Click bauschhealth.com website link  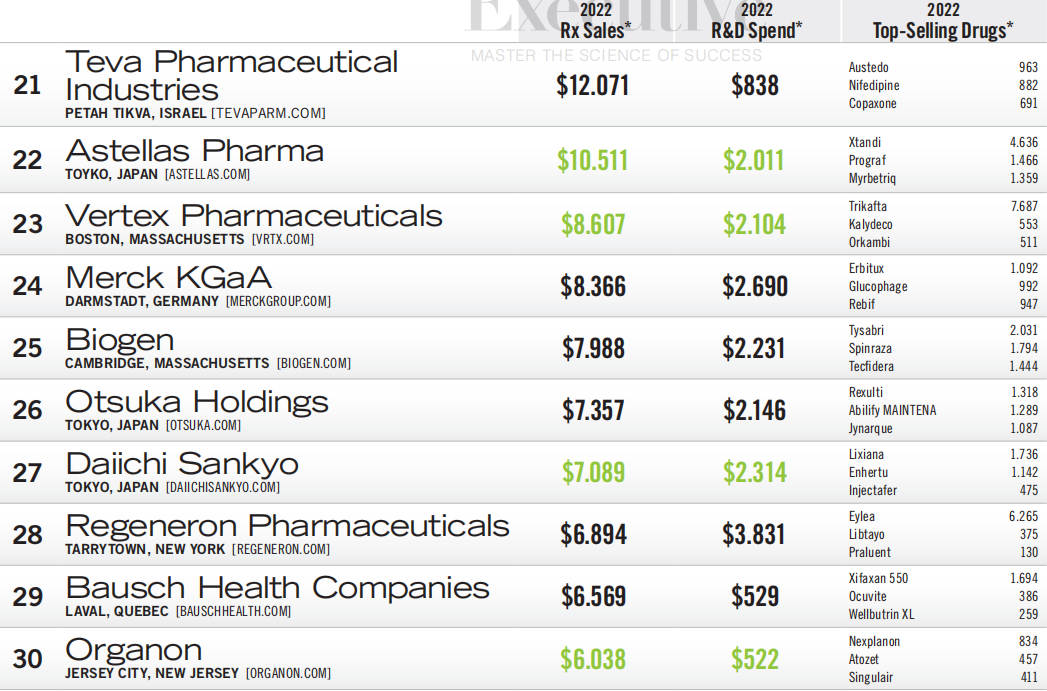(234, 612)
